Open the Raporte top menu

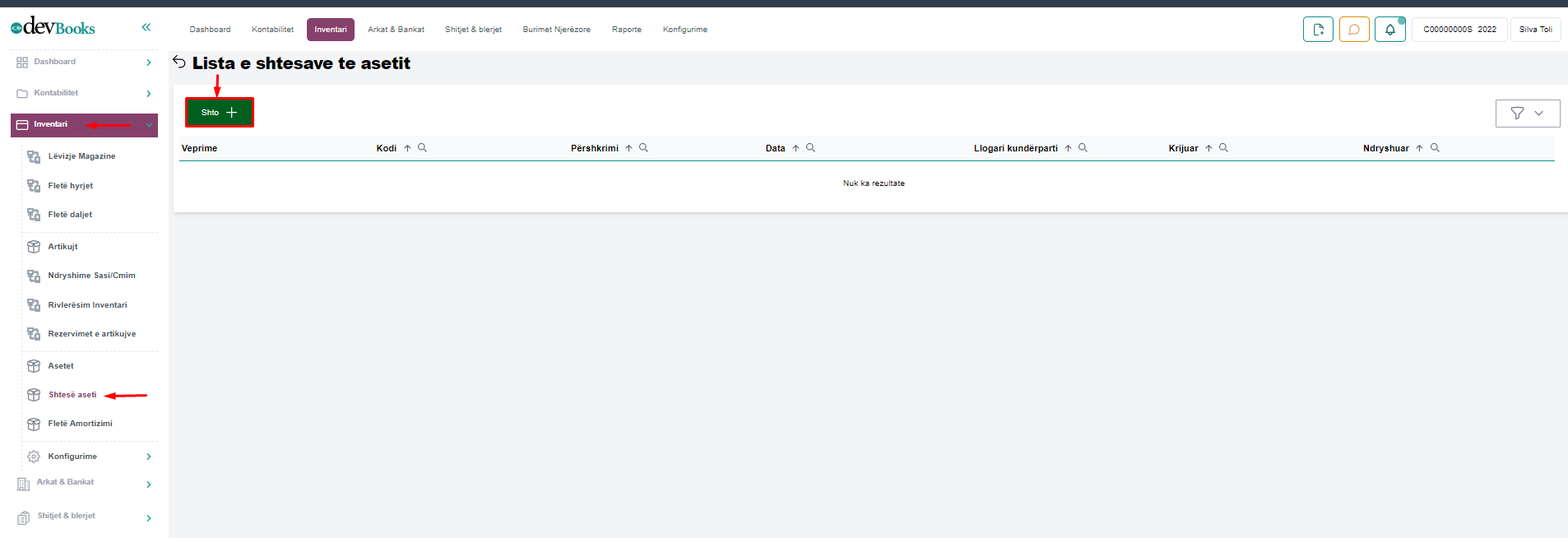(626, 30)
